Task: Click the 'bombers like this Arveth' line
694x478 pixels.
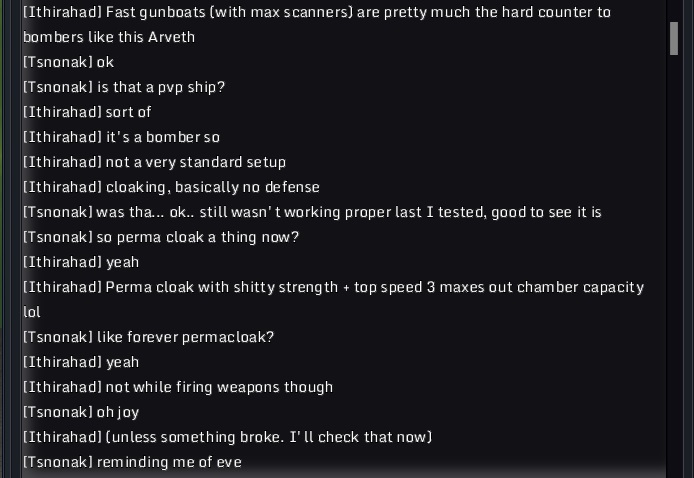Action: 109,37
